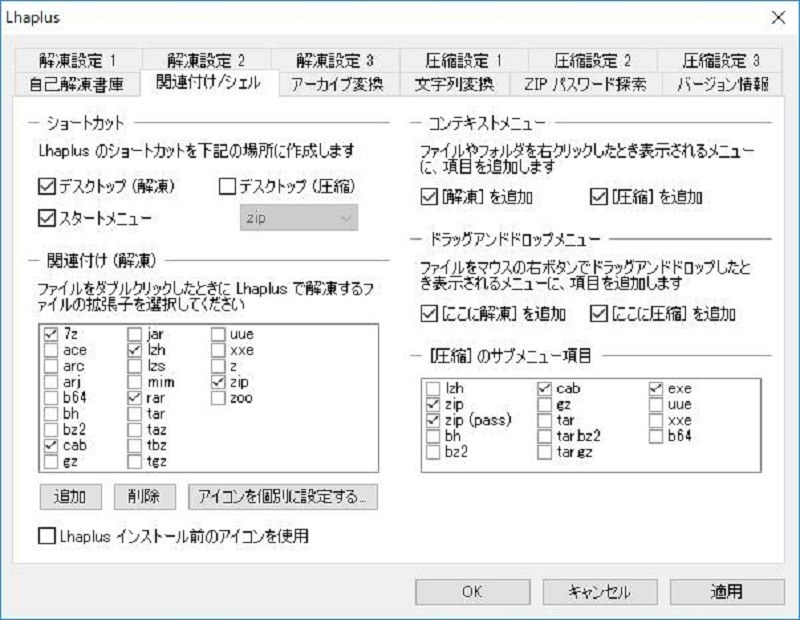Open the ZIP パスワード探索 tab

(586, 84)
